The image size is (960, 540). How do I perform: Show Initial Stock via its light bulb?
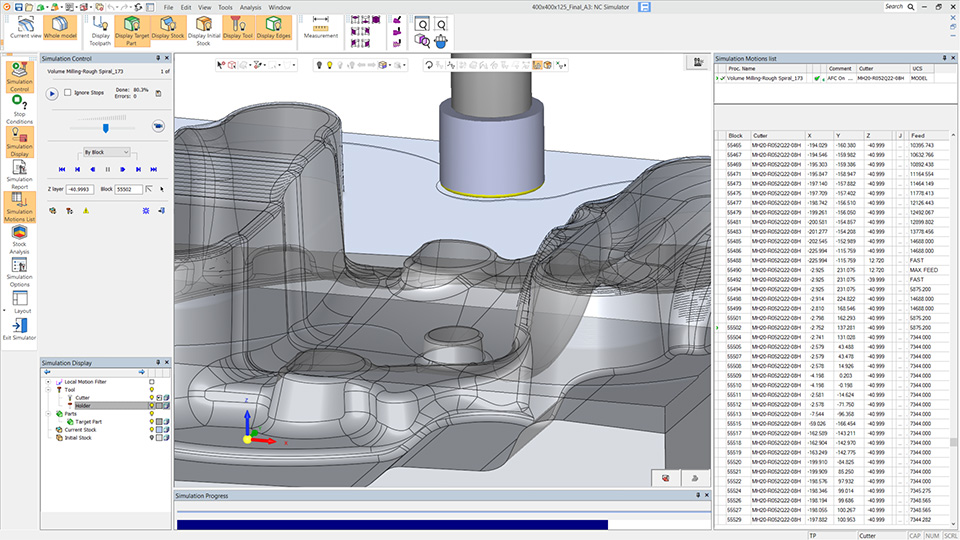click(152, 437)
